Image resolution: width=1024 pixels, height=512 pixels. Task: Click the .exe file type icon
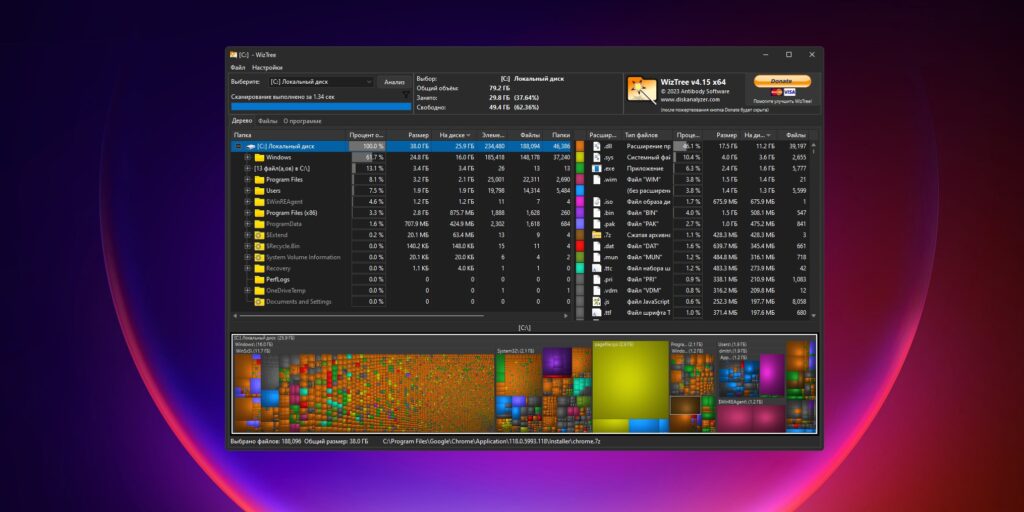click(596, 168)
